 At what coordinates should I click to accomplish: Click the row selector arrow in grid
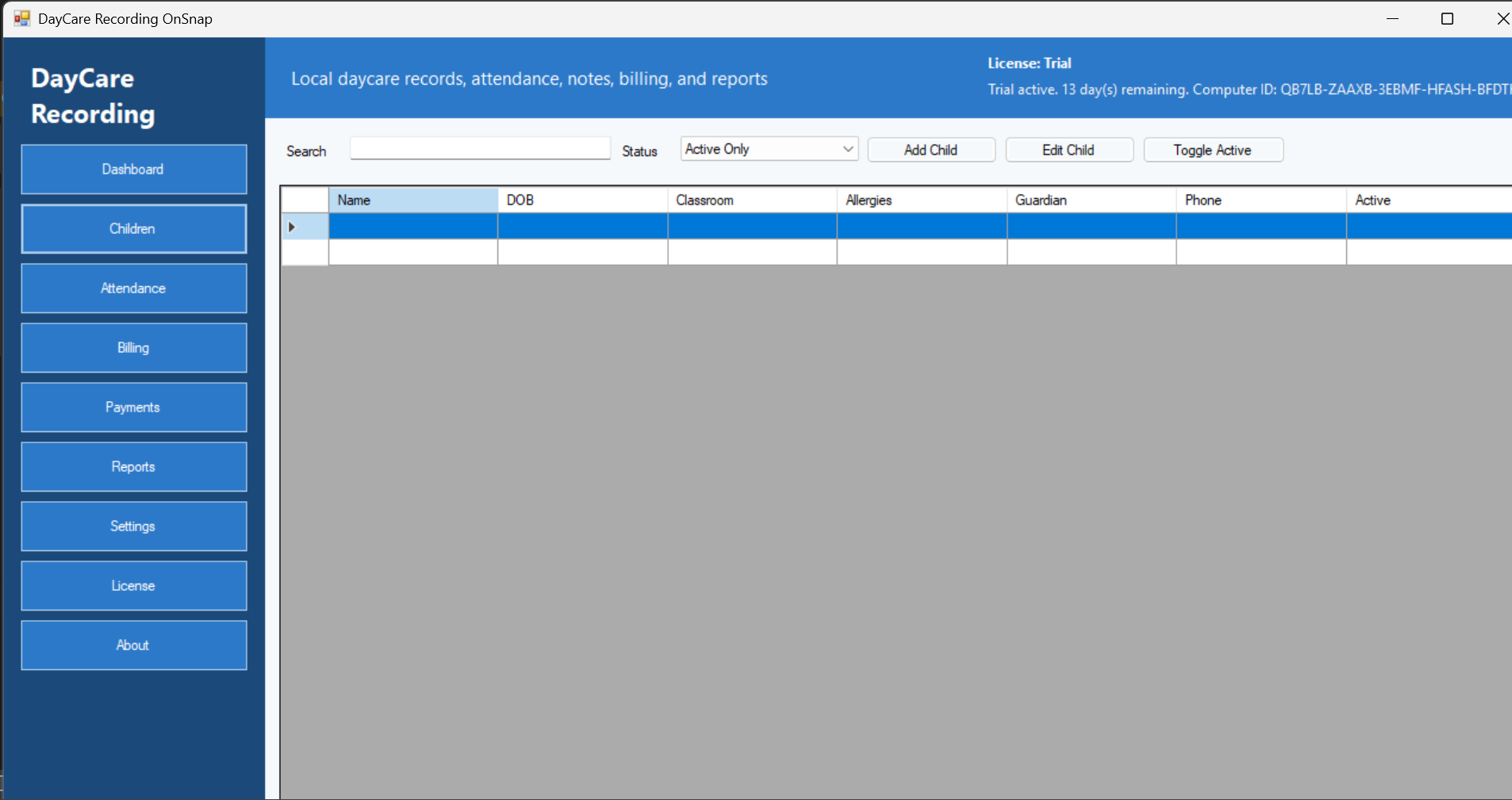[292, 227]
